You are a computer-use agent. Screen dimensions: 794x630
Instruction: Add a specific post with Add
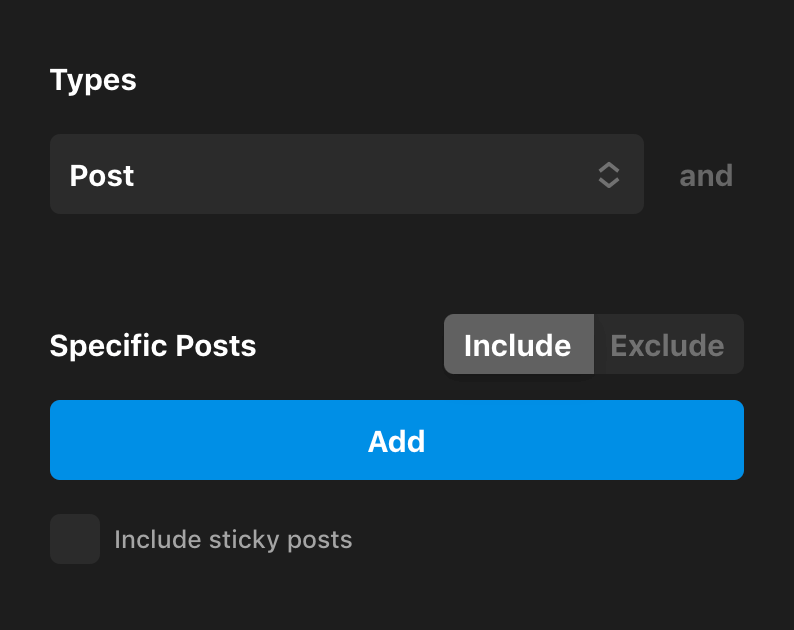click(x=397, y=440)
